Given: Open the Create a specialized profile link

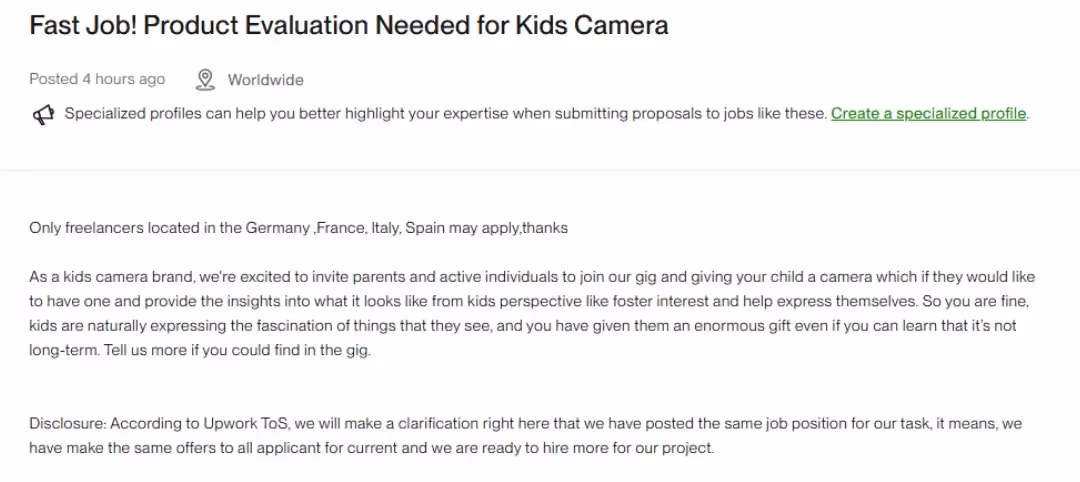Looking at the screenshot, I should (928, 114).
